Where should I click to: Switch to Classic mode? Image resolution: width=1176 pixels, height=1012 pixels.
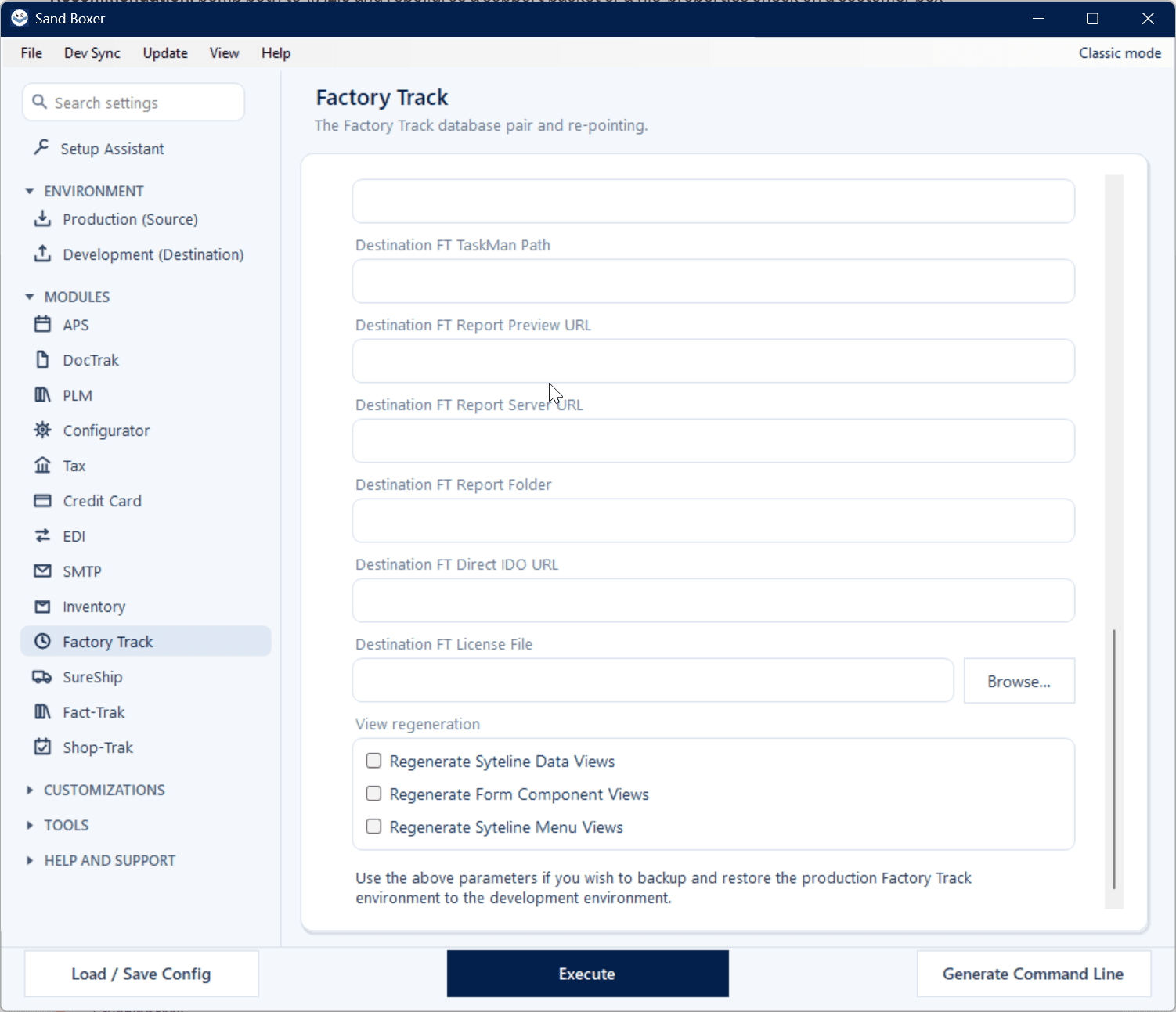click(x=1120, y=52)
